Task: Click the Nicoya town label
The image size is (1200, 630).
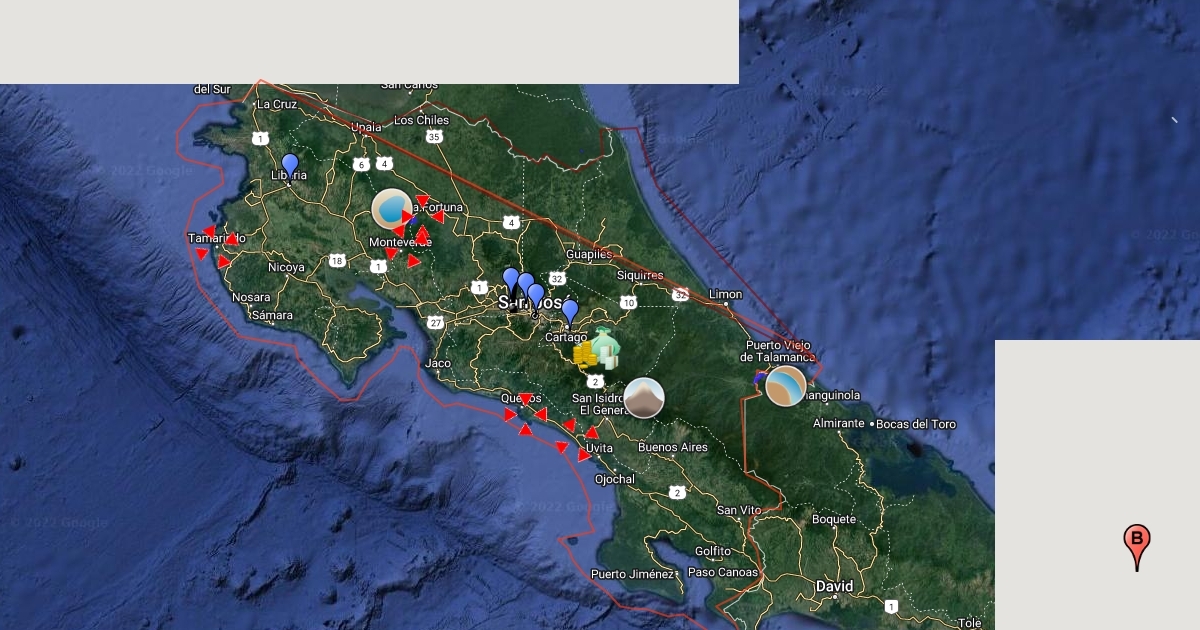Action: [286, 267]
